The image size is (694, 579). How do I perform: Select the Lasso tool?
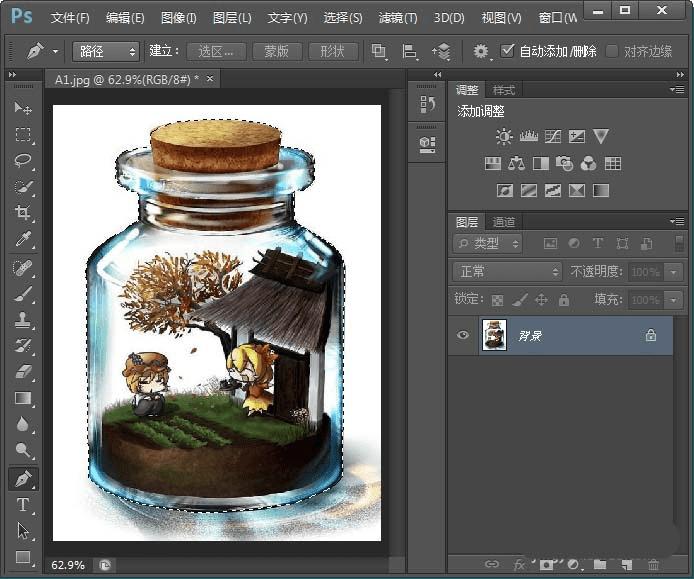tap(23, 160)
